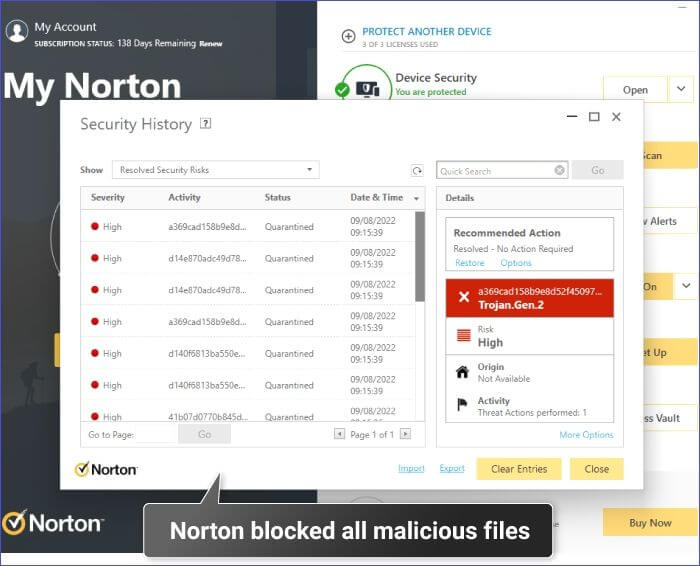Sort by Severity column header
Viewport: 700px width, 566px height.
coord(108,197)
